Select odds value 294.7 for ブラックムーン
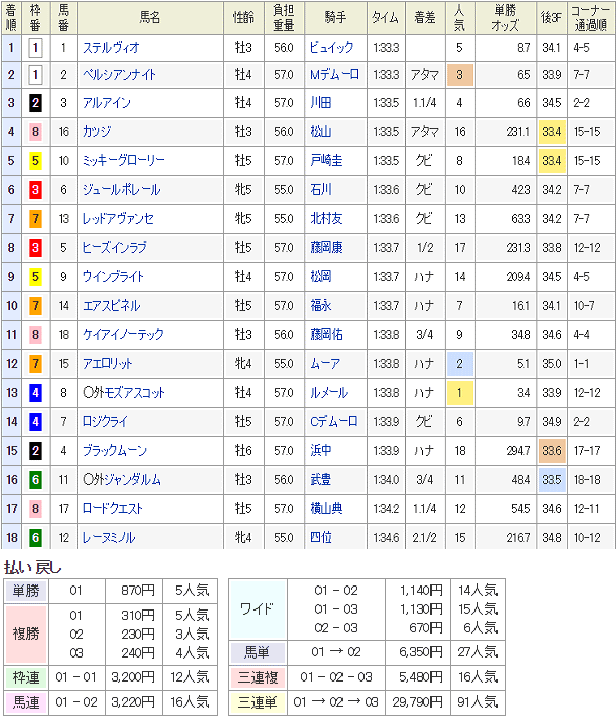This screenshot has width=616, height=717. [x=518, y=451]
